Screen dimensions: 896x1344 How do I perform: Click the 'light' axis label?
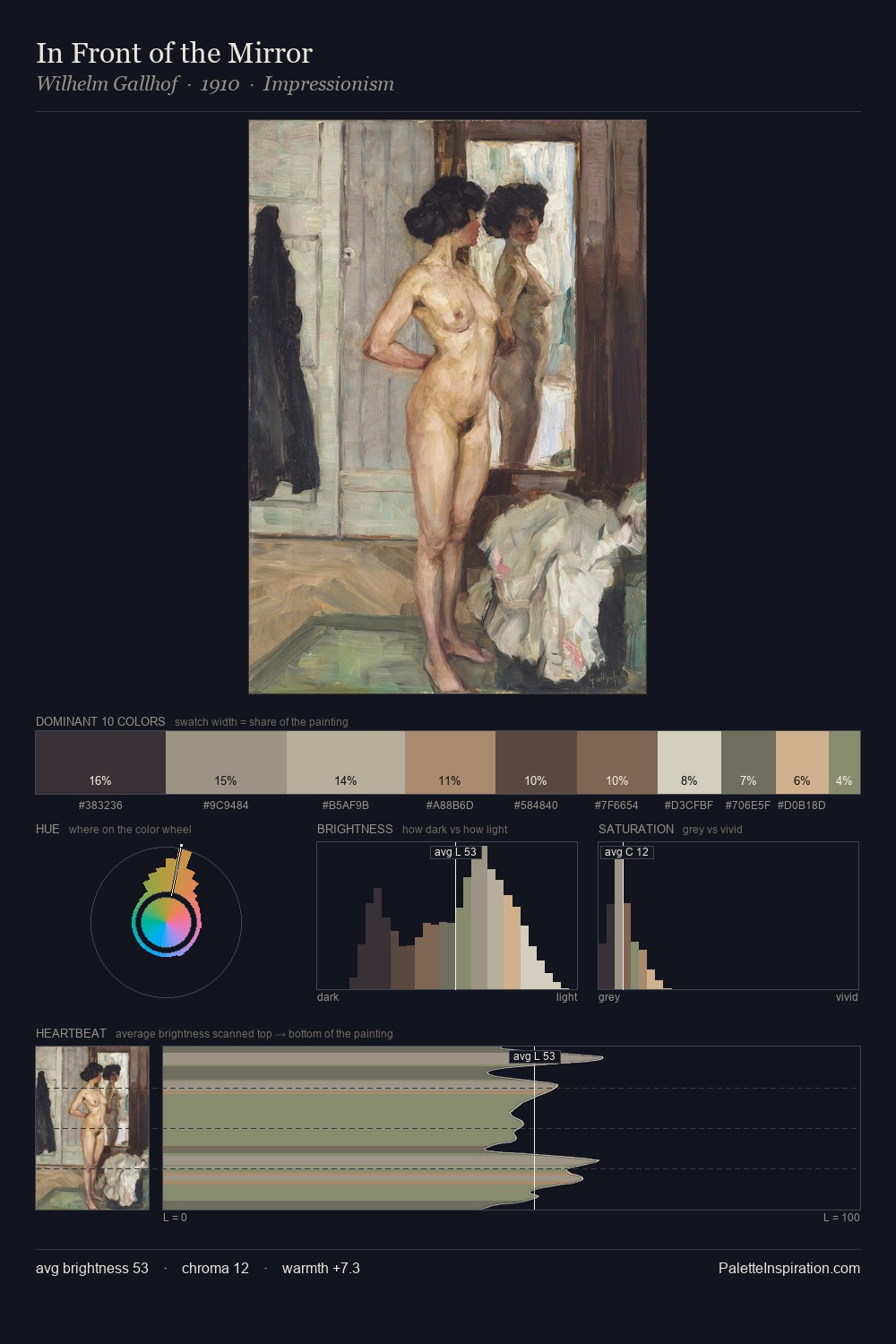point(566,997)
